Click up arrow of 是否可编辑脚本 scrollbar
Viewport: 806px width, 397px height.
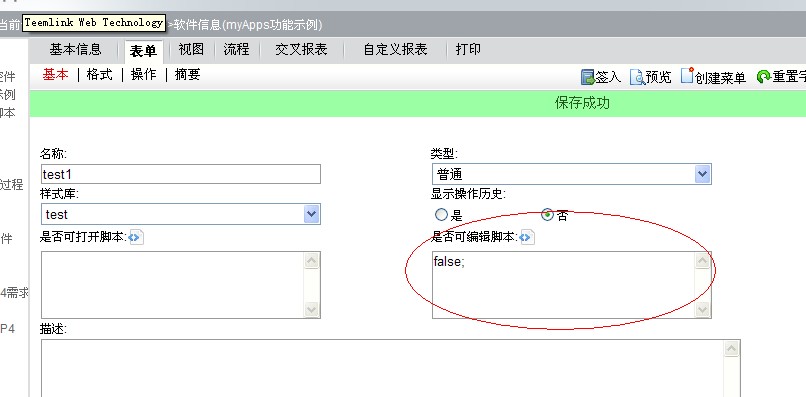point(703,261)
